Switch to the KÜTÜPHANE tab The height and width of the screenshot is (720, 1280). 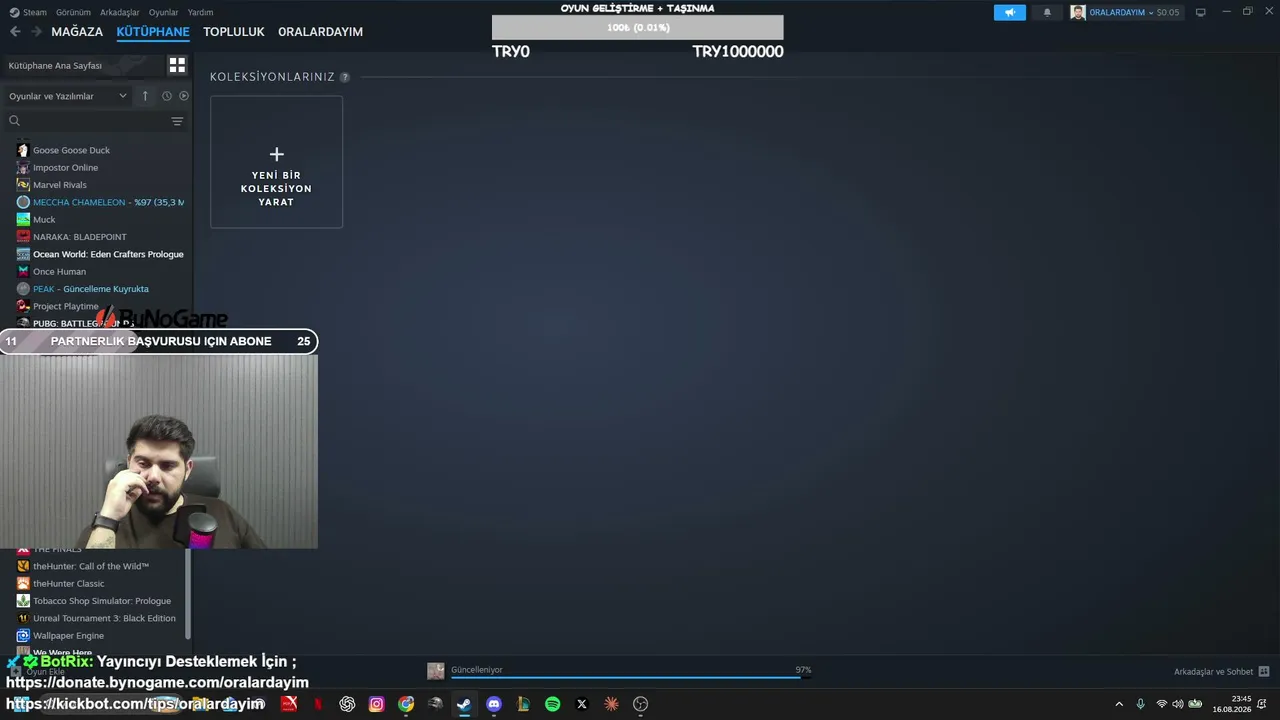pyautogui.click(x=153, y=32)
